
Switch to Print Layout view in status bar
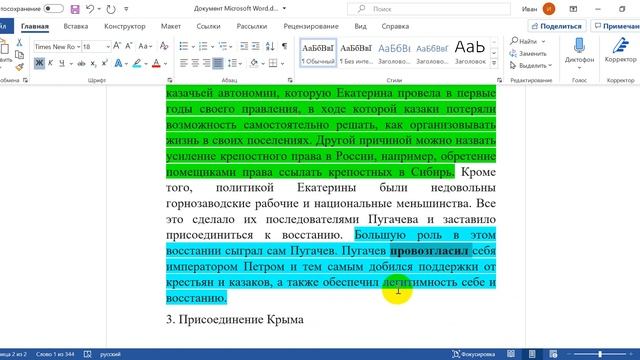tap(532, 354)
